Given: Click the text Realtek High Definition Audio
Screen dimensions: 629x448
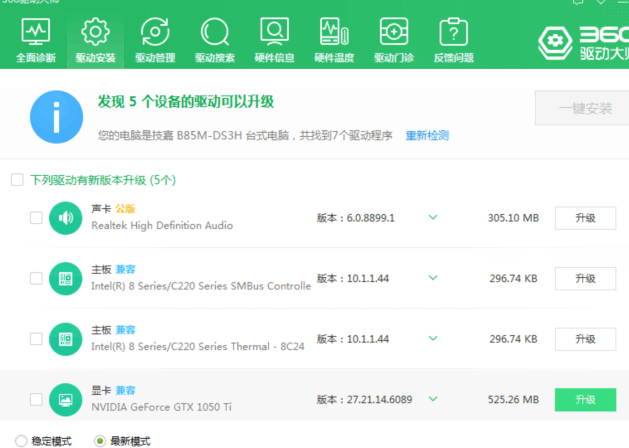Looking at the screenshot, I should coord(162,225).
